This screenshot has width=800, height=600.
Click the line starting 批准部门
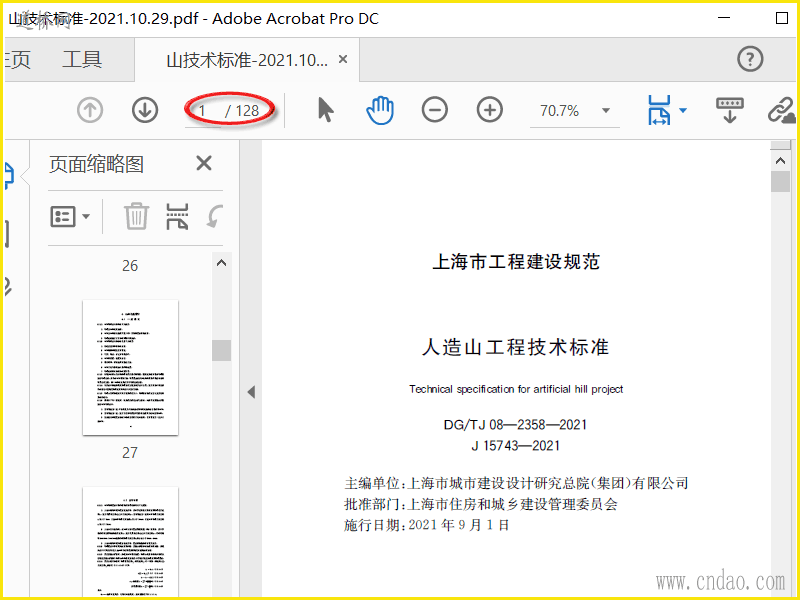pyautogui.click(x=481, y=504)
